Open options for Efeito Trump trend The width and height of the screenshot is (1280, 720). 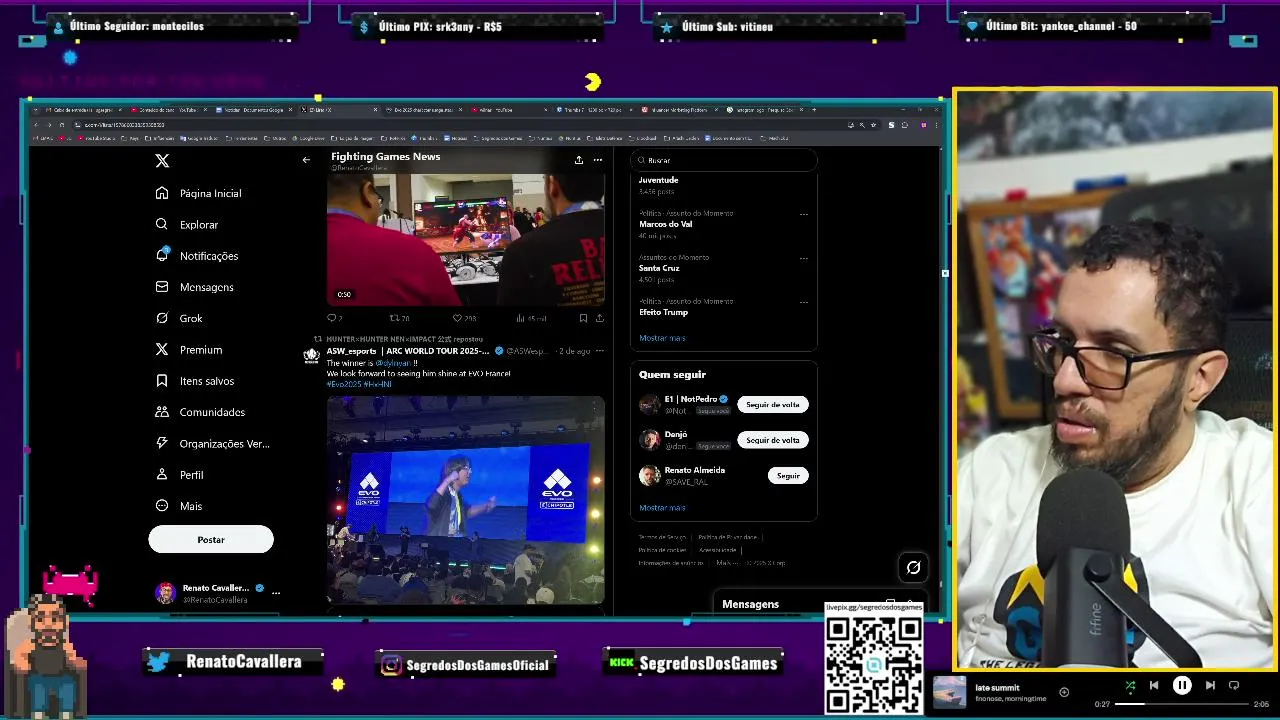pyautogui.click(x=803, y=302)
